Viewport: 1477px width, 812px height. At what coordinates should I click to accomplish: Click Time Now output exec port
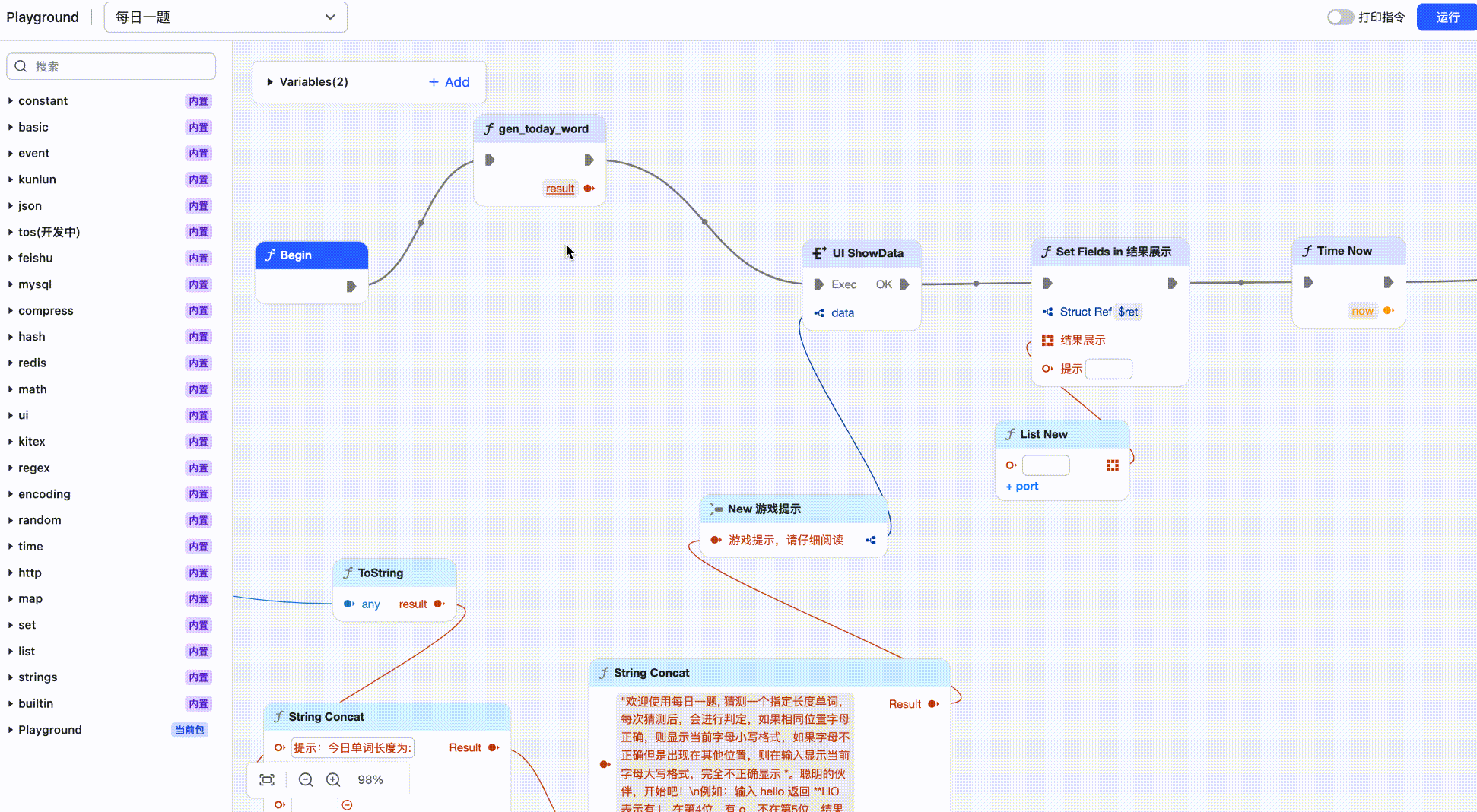tap(1388, 282)
